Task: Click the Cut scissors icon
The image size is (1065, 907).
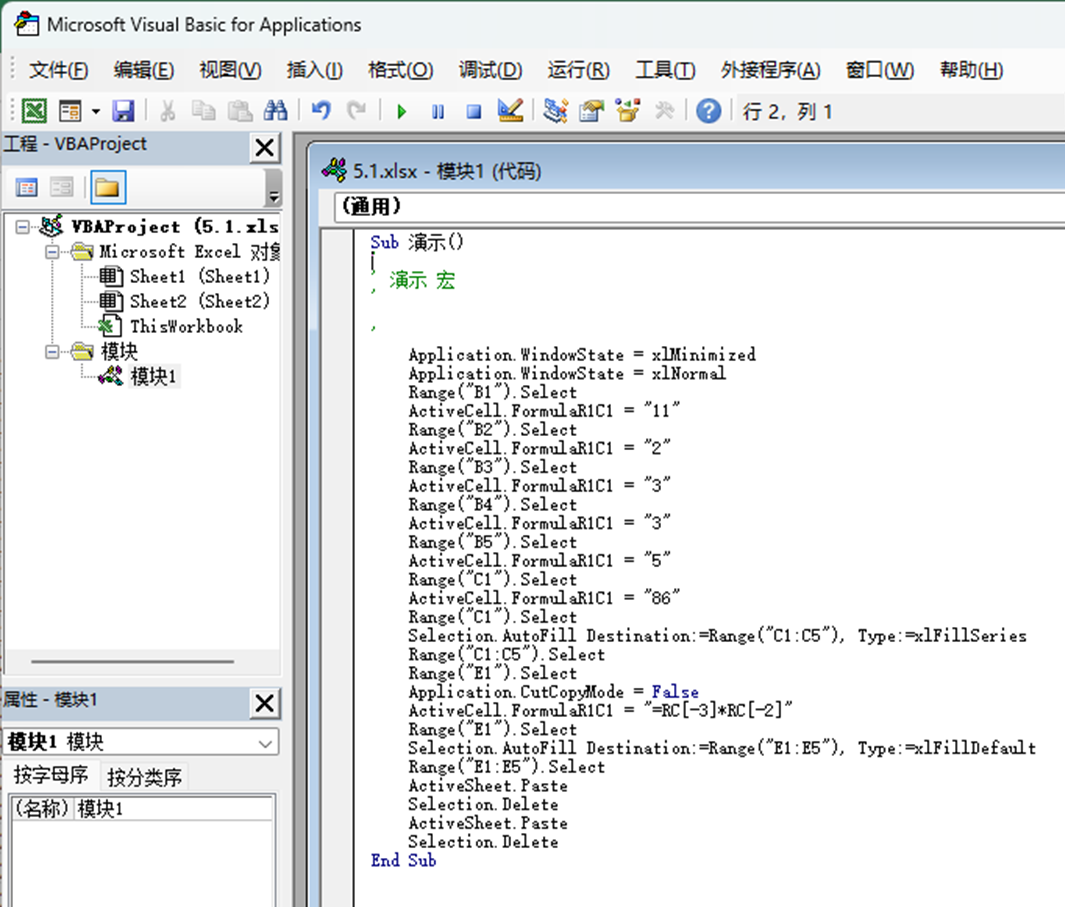Action: 167,111
